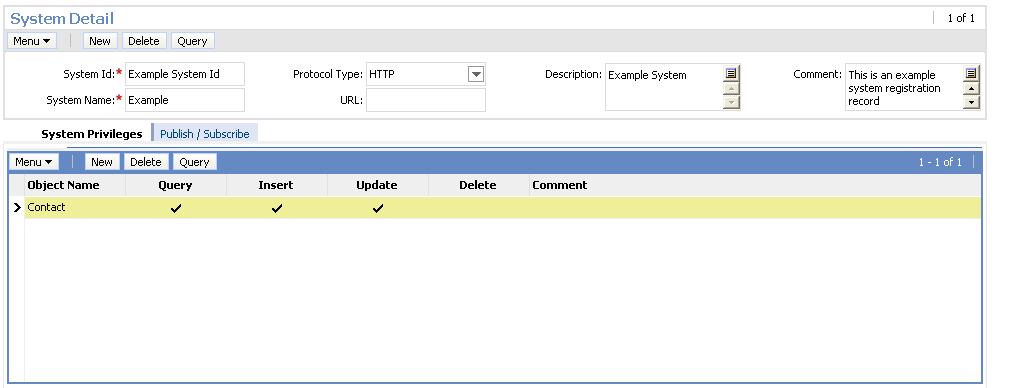Open the Protocol Type dropdown arrow

click(x=476, y=74)
